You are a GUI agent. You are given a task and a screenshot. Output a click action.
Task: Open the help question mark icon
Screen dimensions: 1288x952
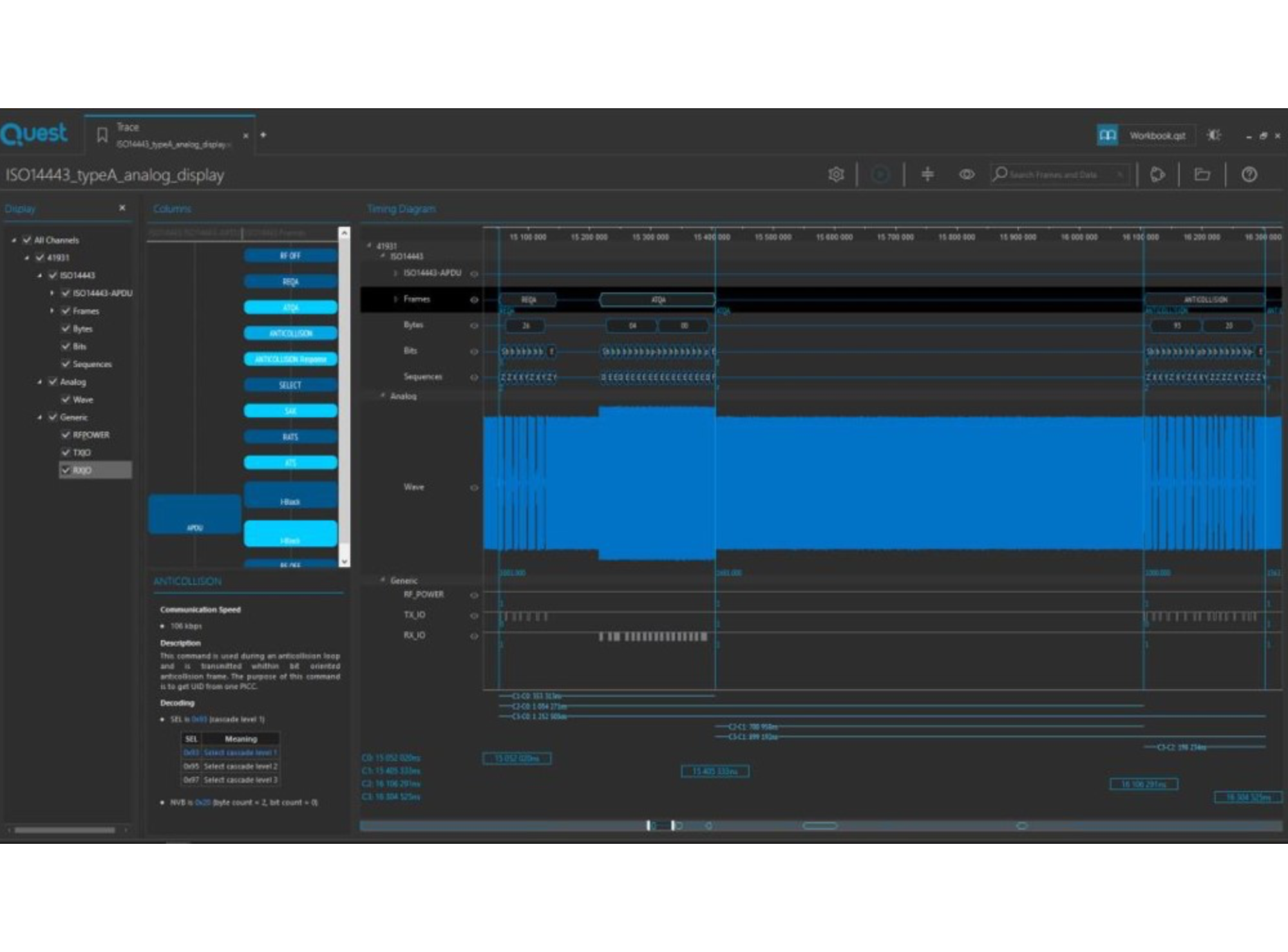(x=1249, y=174)
